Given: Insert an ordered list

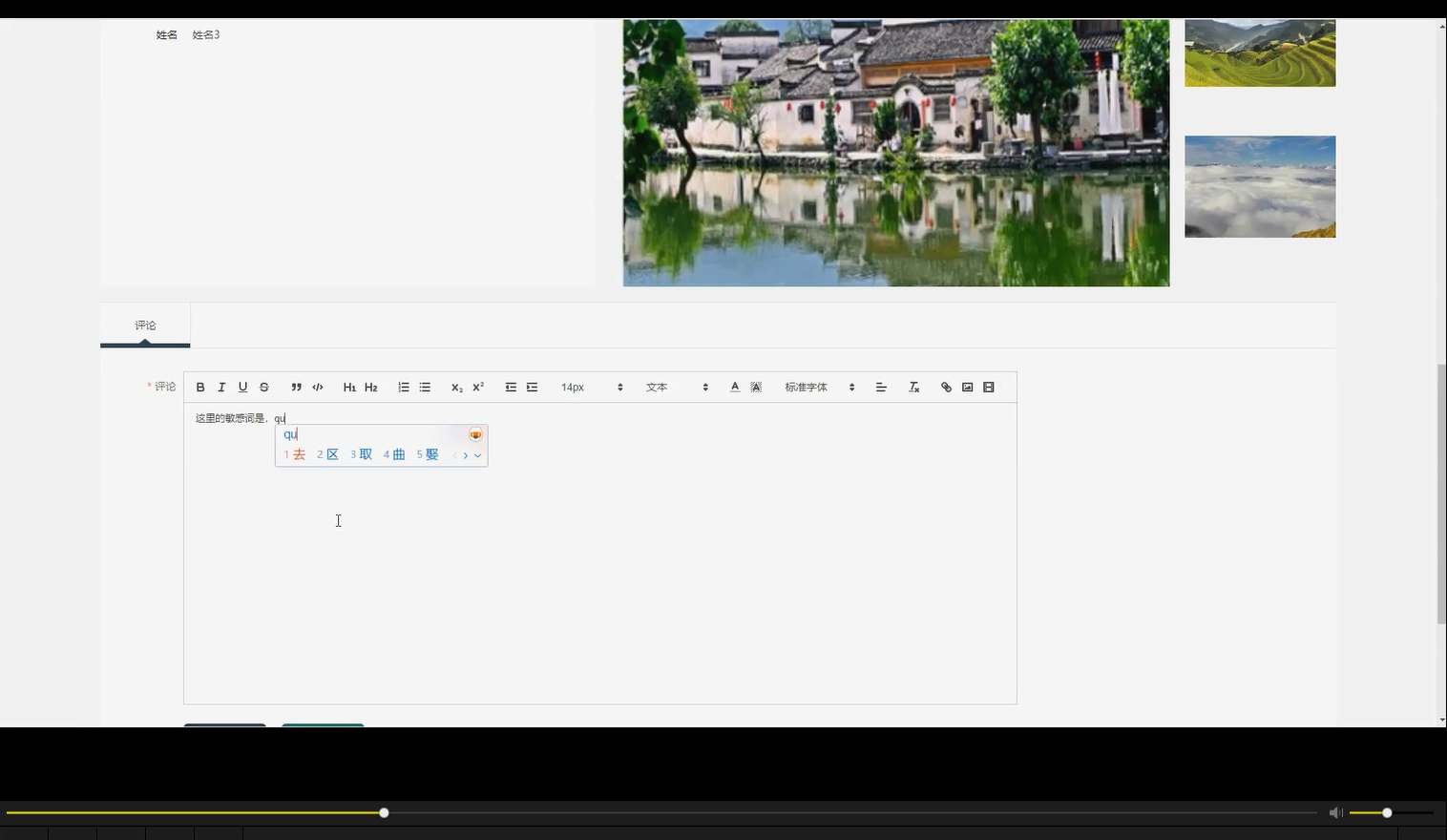Looking at the screenshot, I should [x=404, y=387].
